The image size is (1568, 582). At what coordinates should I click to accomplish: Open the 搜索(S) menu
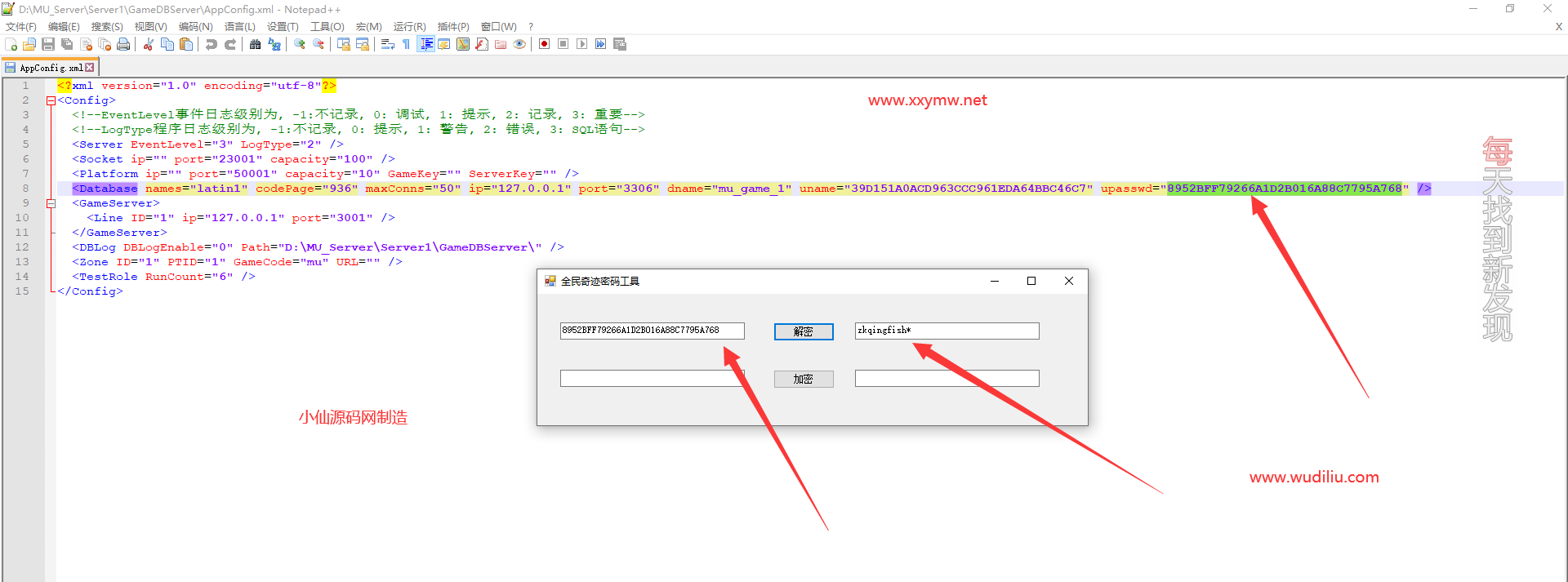pos(107,27)
